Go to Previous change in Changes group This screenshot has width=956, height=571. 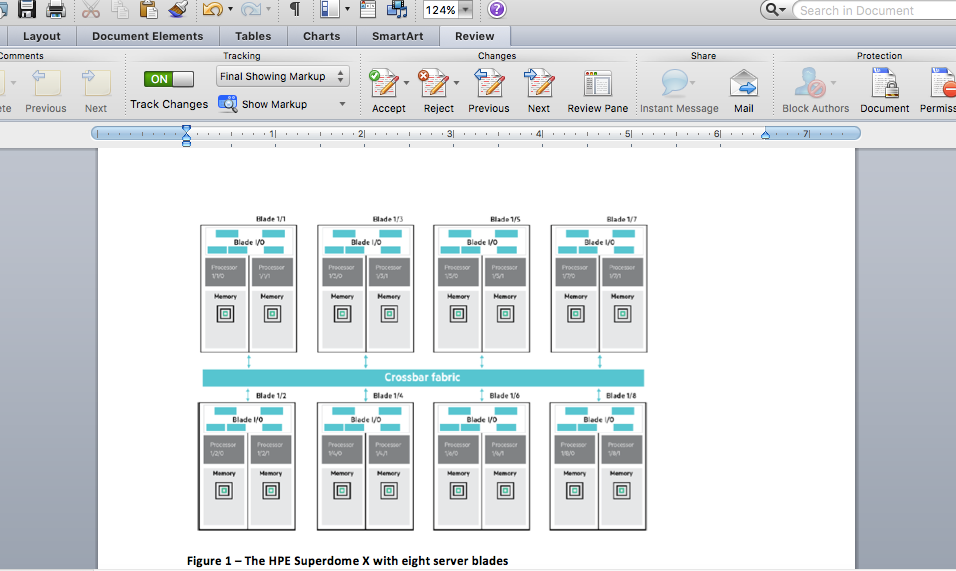[x=488, y=84]
